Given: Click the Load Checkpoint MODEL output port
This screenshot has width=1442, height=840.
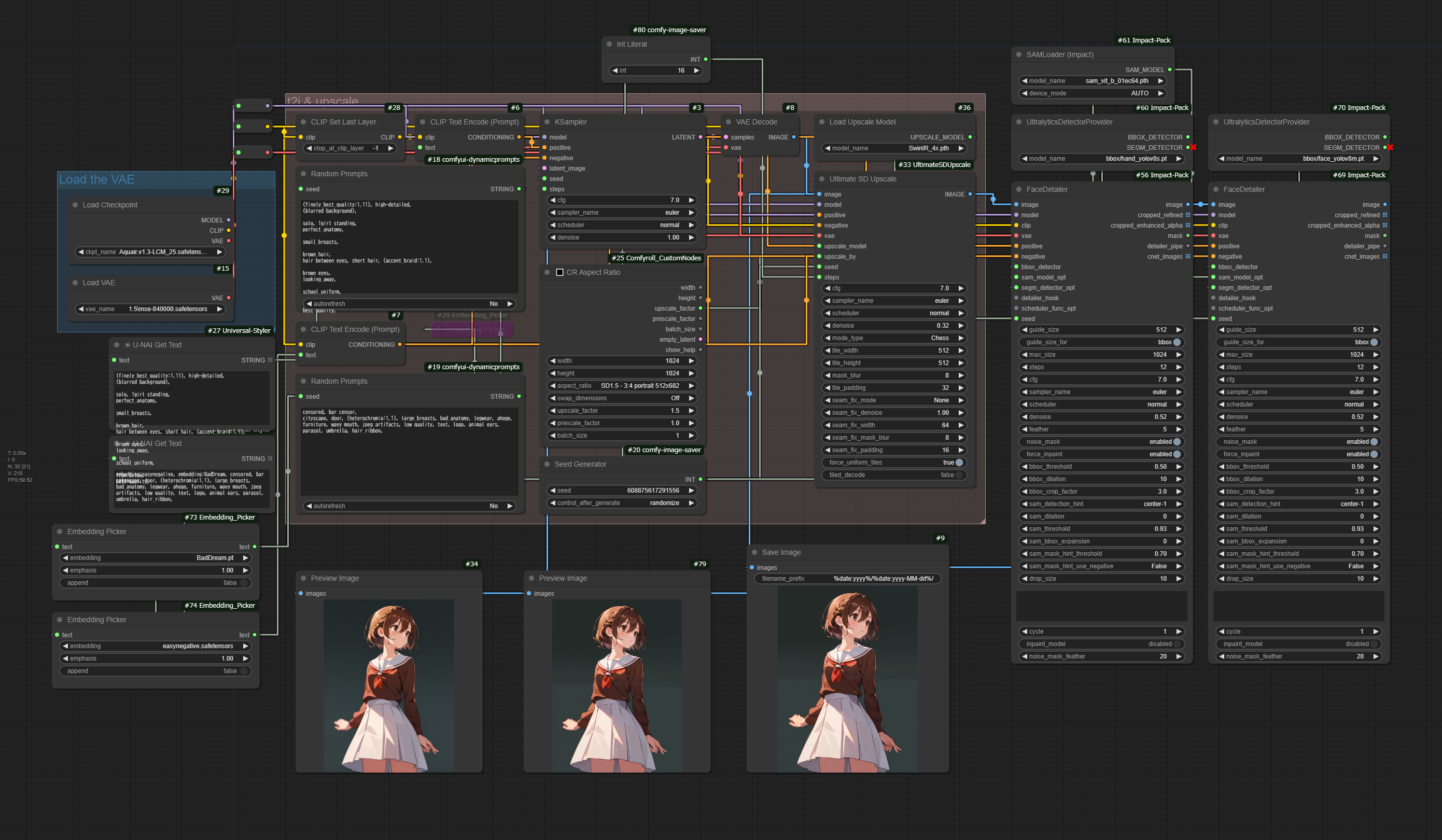Looking at the screenshot, I should 228,220.
